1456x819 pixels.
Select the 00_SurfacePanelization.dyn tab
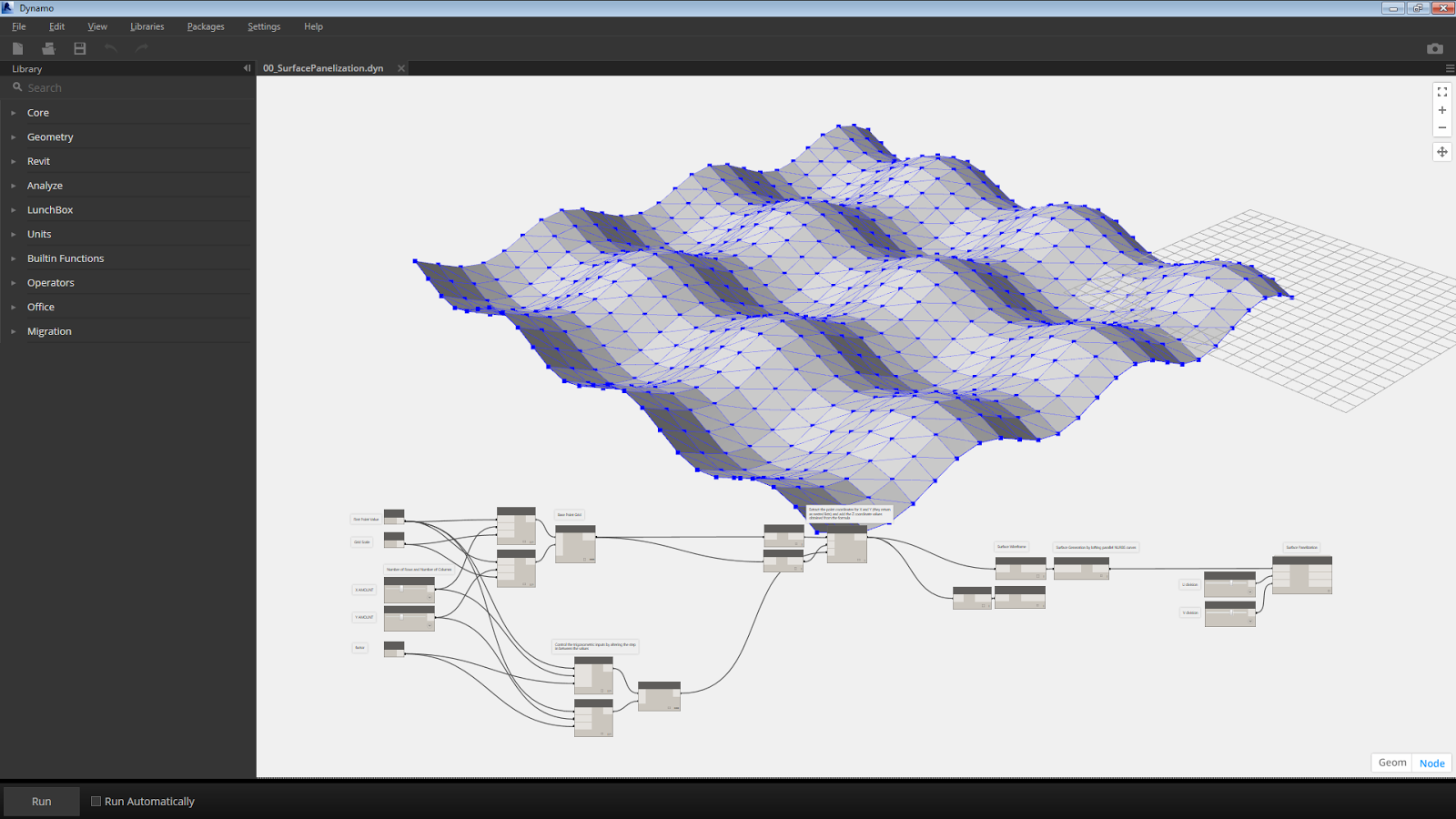pos(323,68)
